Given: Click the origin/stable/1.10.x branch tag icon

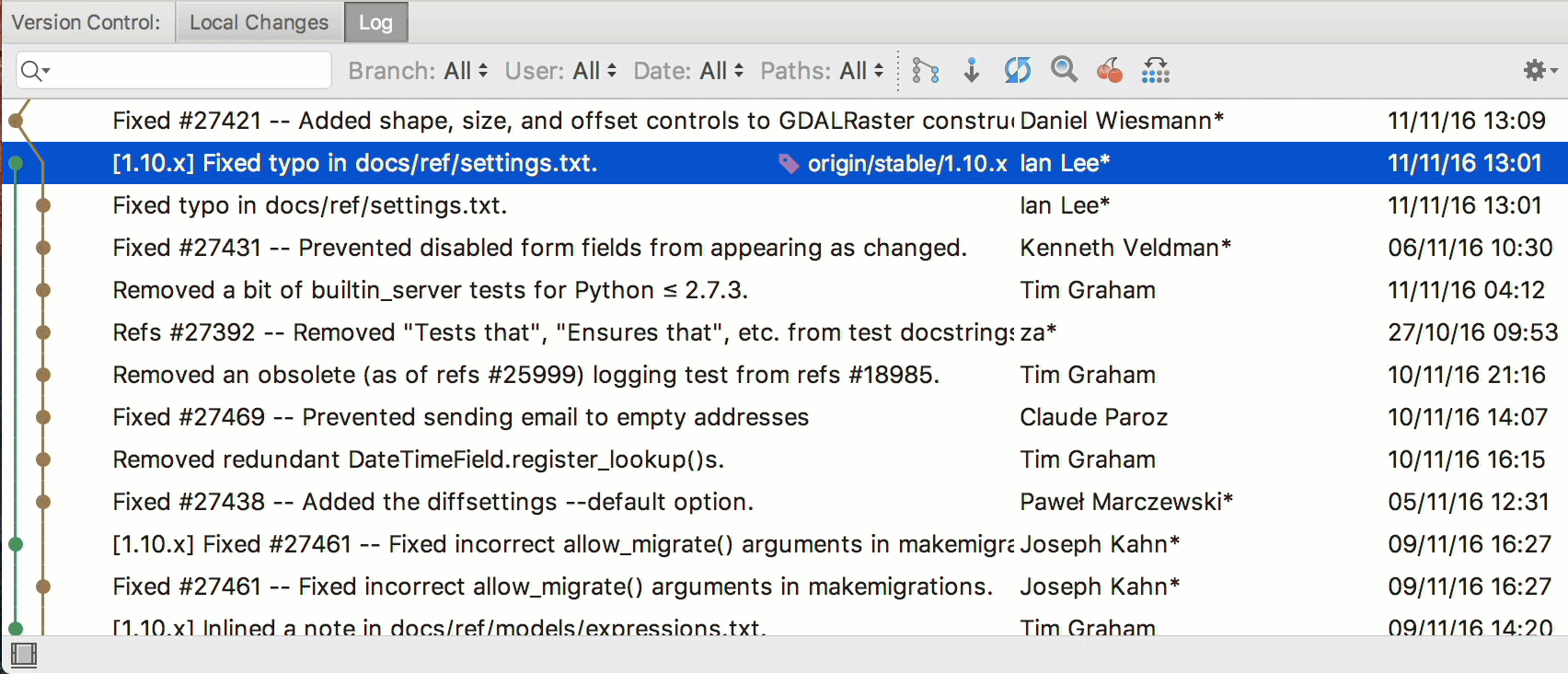Looking at the screenshot, I should [x=789, y=164].
